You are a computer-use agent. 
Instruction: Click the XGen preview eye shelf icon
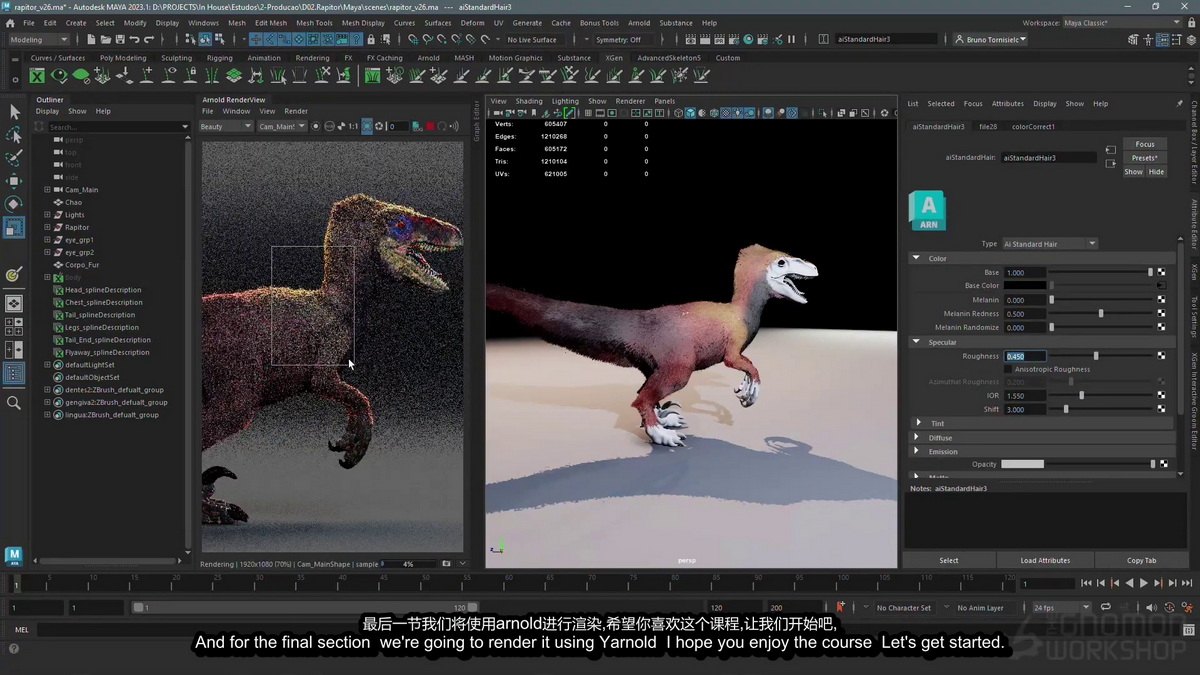click(x=59, y=76)
